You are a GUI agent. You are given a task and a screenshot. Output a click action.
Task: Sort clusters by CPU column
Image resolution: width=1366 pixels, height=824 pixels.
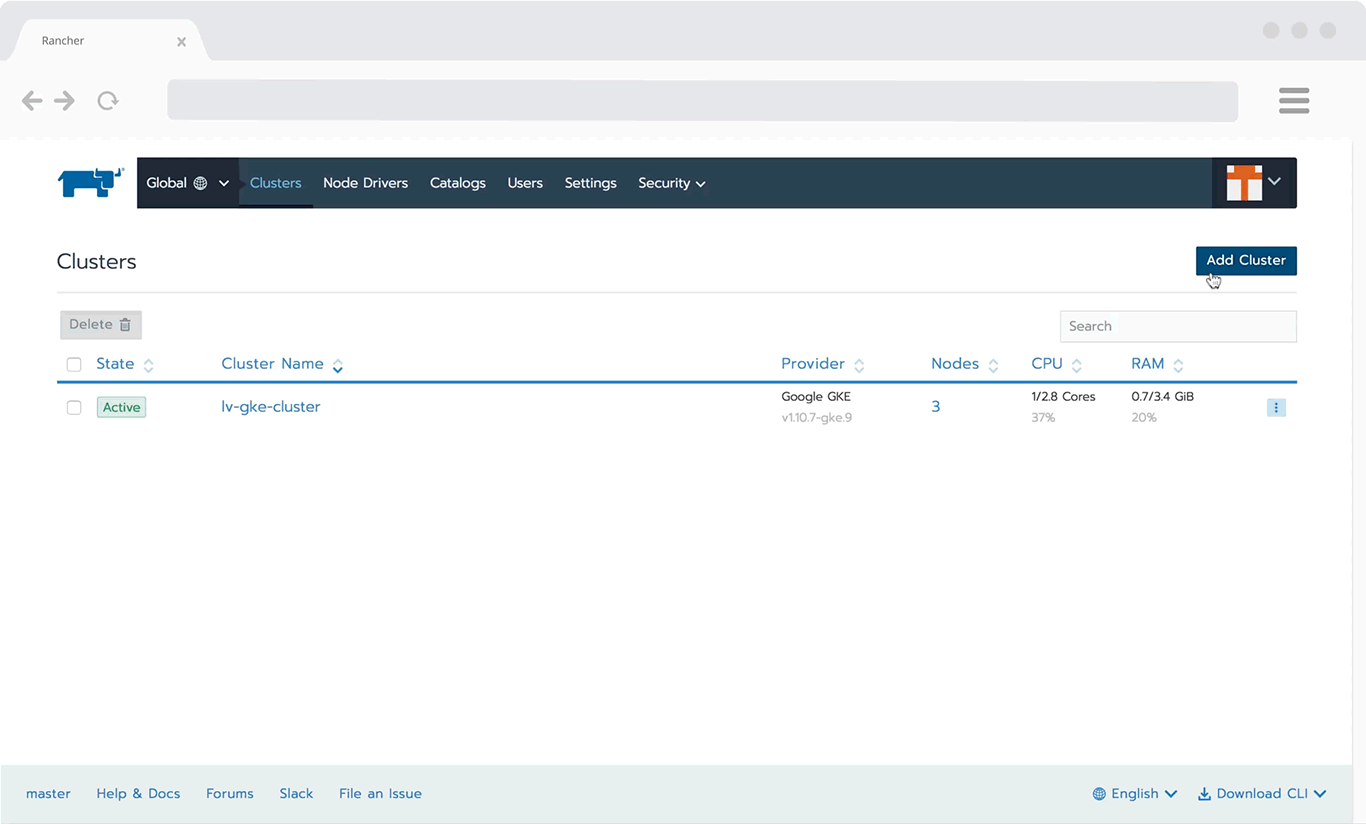click(x=1057, y=364)
